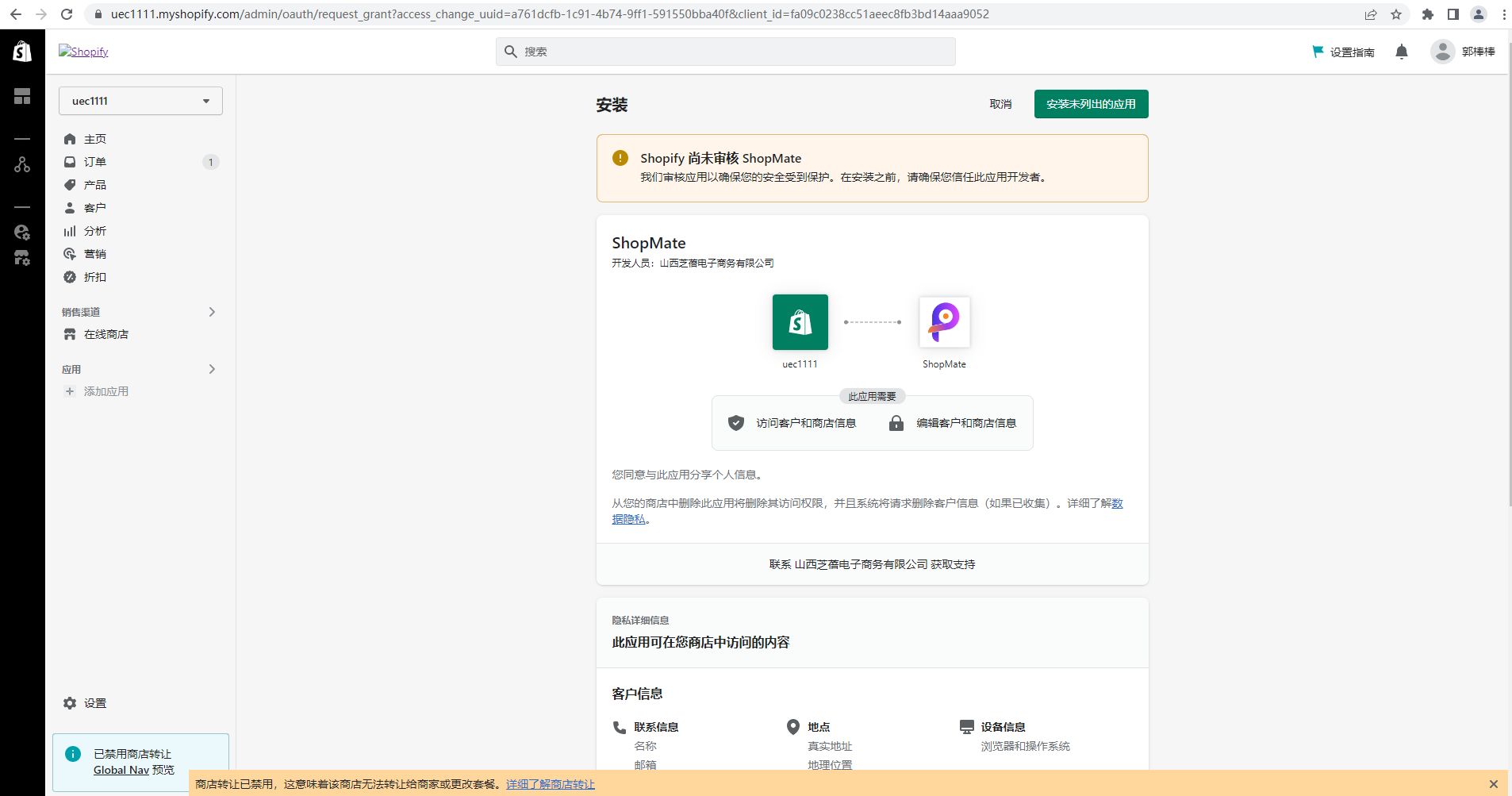Click 取消 to cancel installation
The image size is (1512, 796).
(x=1000, y=104)
